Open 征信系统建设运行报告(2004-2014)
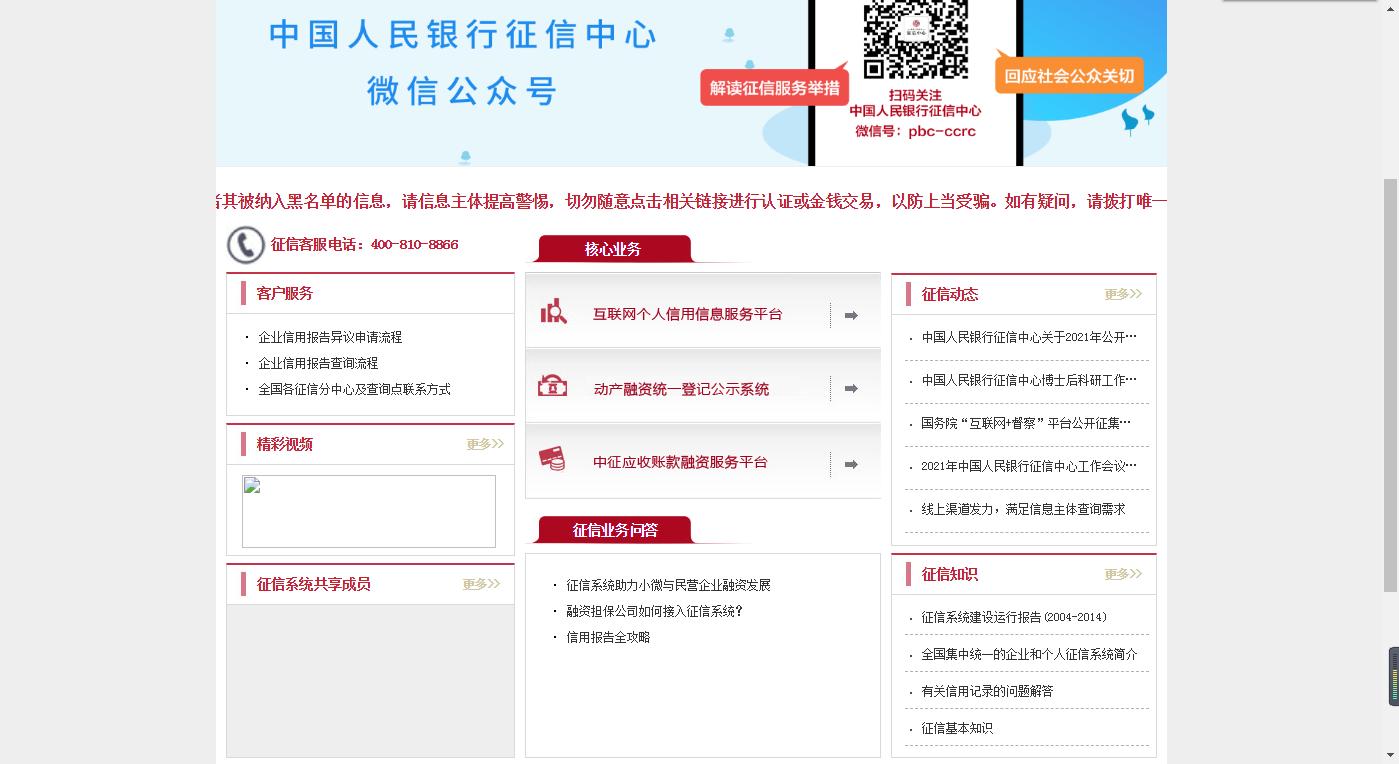 [1014, 617]
